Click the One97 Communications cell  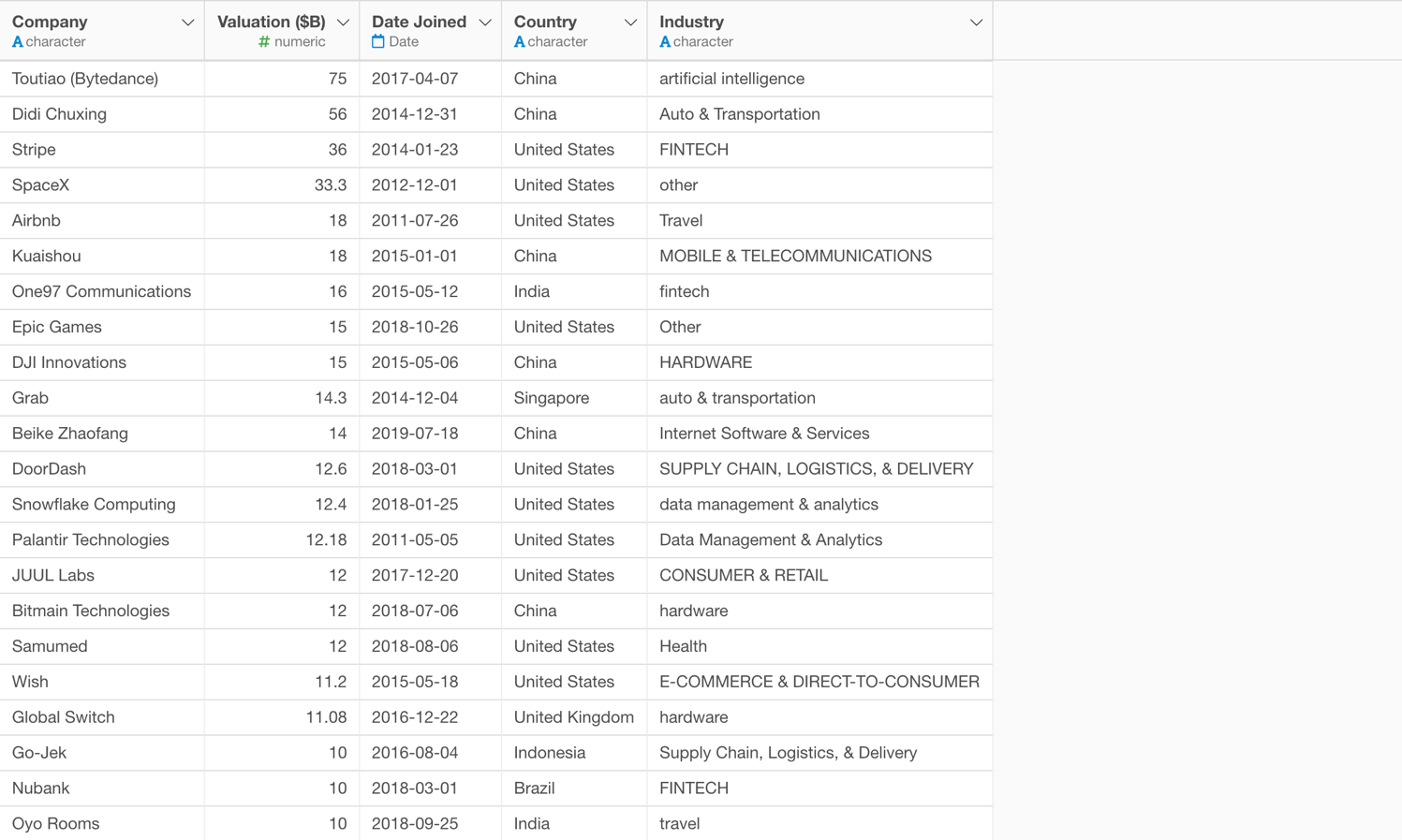point(102,292)
